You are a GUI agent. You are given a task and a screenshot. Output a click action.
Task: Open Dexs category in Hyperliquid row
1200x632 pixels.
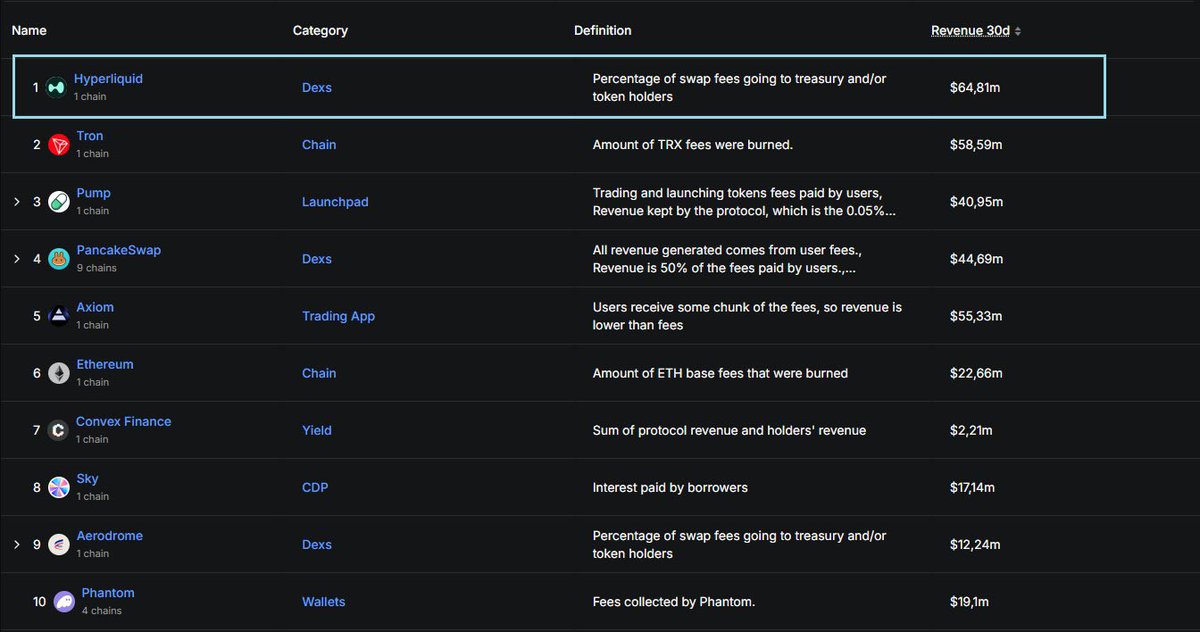[x=317, y=88]
